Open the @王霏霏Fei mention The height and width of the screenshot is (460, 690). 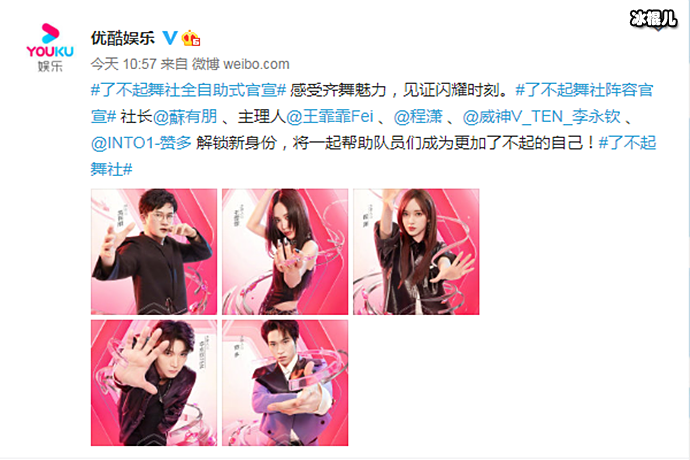pos(330,117)
